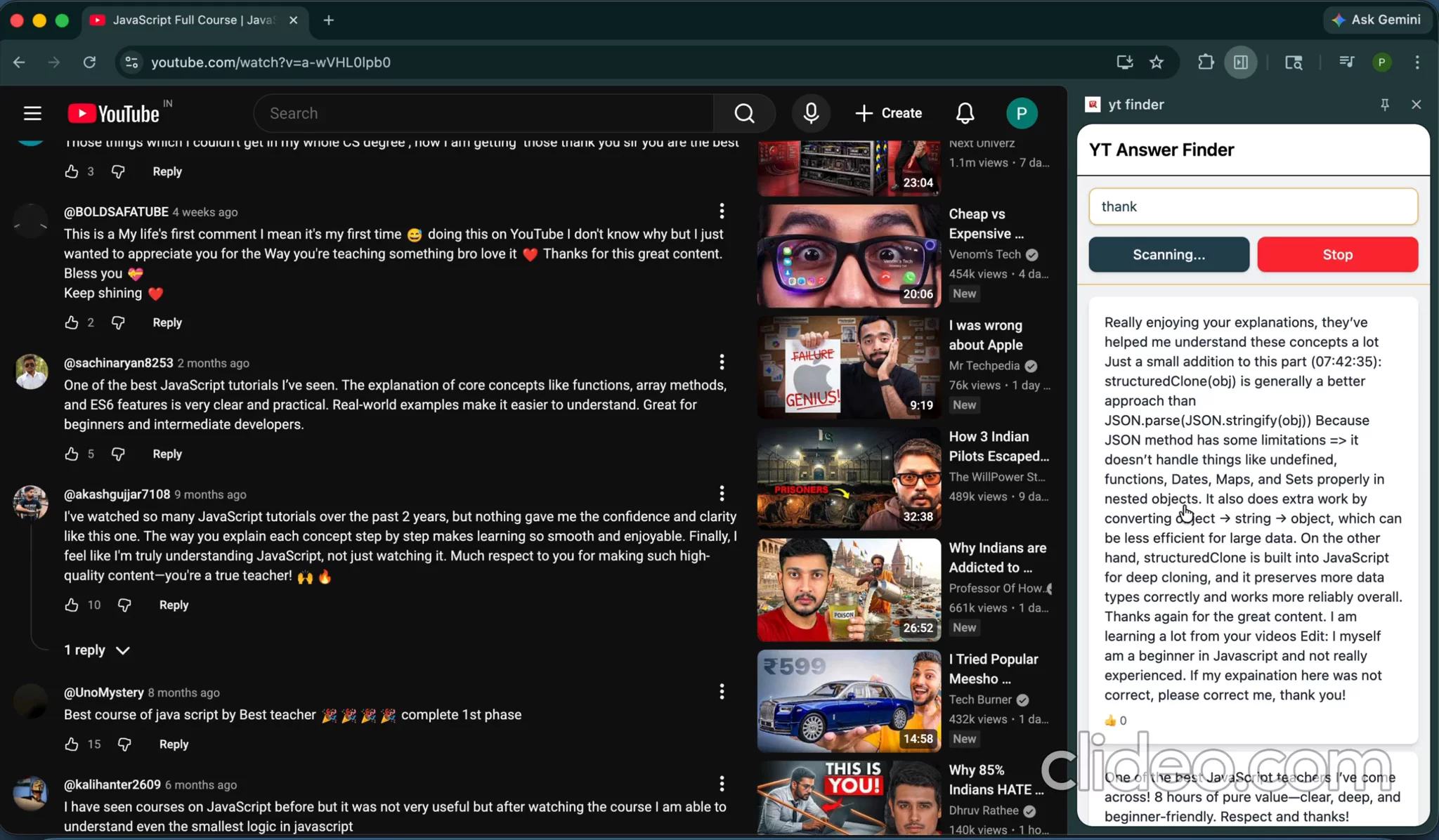Open @sachinaryan8253 channel link
Viewport: 1439px width, 840px height.
[x=118, y=363]
